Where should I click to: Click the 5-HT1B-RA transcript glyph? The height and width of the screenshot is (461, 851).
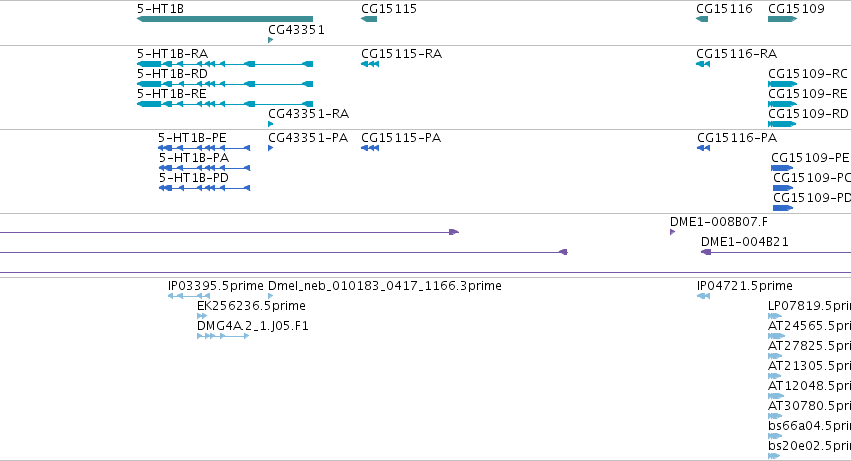(x=225, y=64)
